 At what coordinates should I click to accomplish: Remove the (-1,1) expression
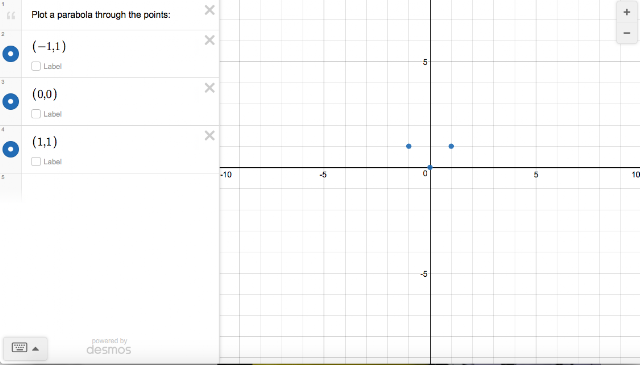(209, 40)
